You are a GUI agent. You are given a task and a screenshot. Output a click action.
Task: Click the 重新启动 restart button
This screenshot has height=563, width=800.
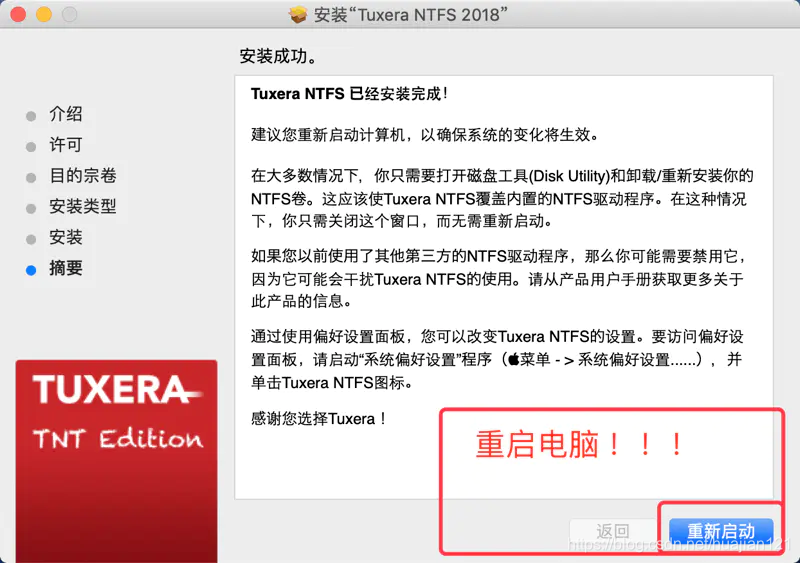pos(721,532)
